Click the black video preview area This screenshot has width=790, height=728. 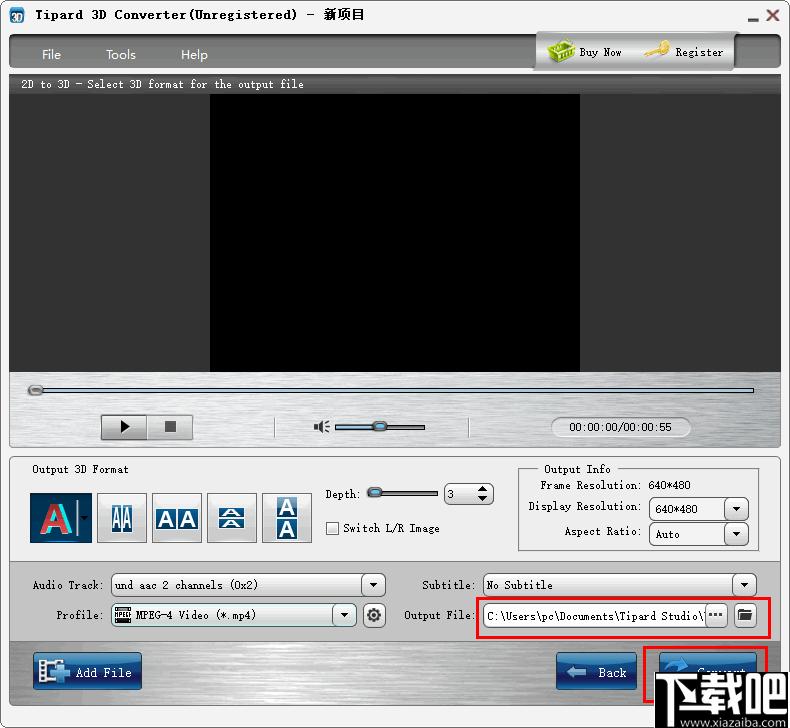(394, 233)
